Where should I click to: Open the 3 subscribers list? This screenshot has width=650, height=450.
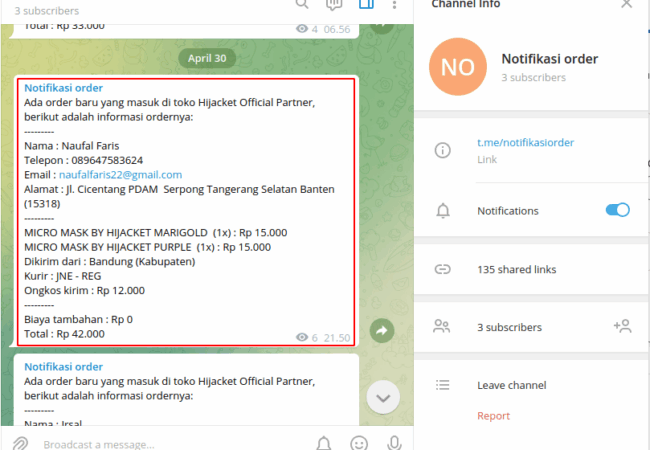click(x=509, y=327)
